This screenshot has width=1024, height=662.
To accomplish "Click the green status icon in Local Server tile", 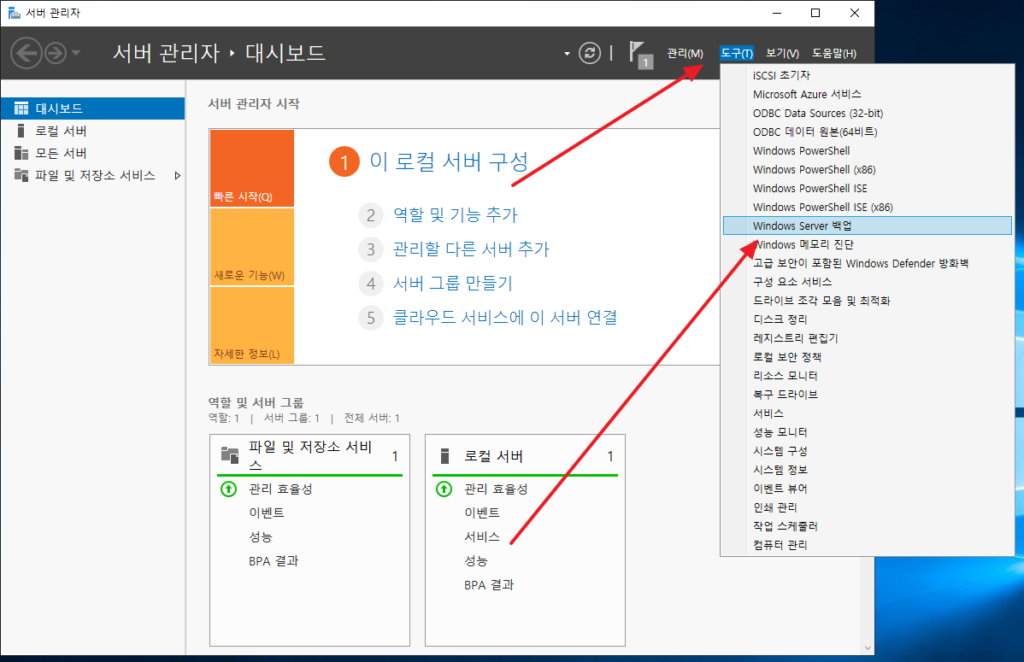I will [x=444, y=489].
